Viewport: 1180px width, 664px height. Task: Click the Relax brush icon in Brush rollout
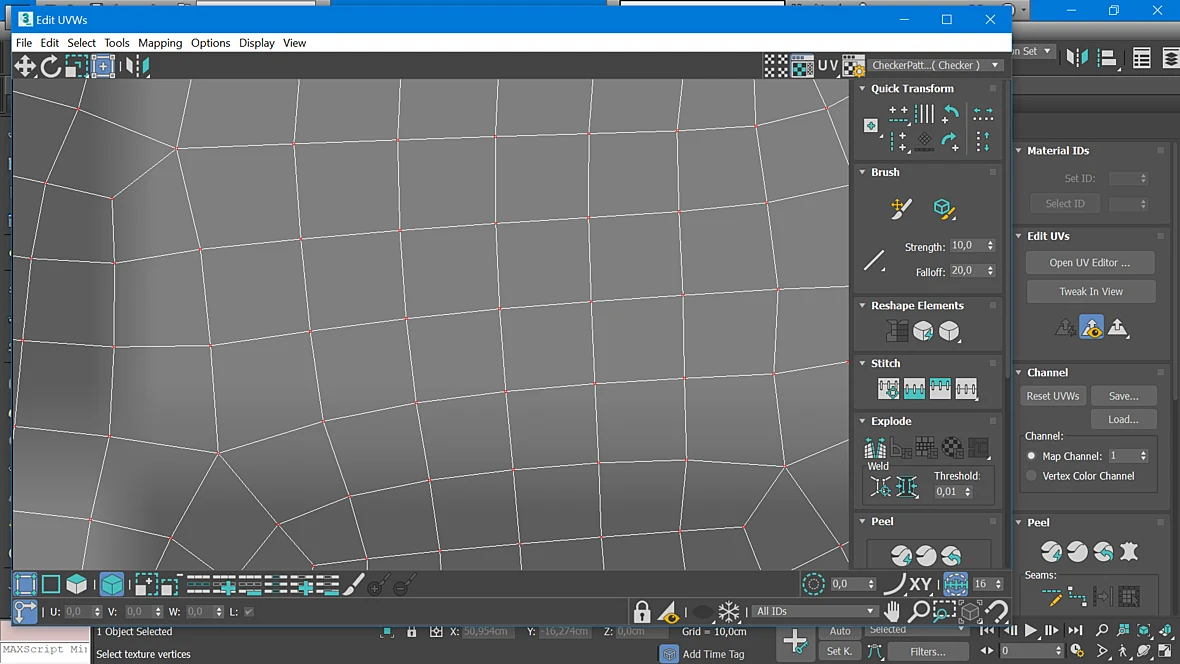click(944, 209)
